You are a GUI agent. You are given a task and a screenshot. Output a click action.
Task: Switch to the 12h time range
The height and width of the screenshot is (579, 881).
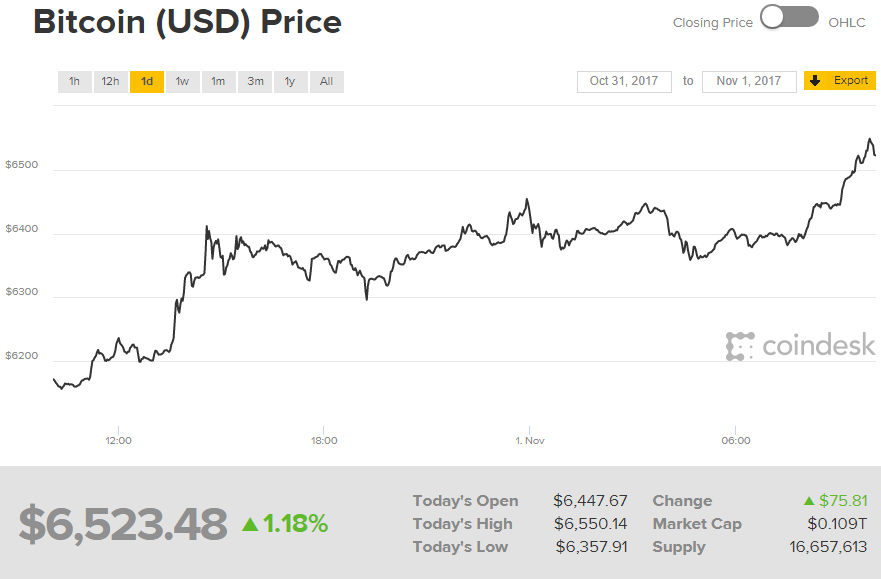tap(110, 81)
